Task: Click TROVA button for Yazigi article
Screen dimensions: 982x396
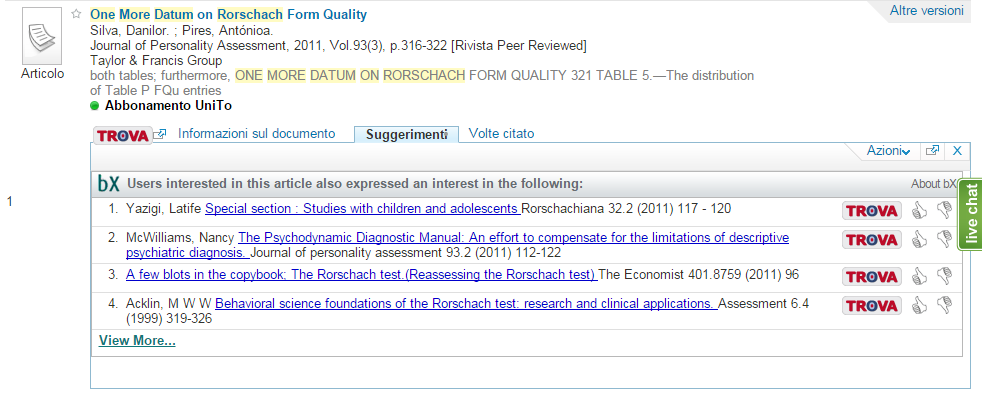Action: (872, 211)
